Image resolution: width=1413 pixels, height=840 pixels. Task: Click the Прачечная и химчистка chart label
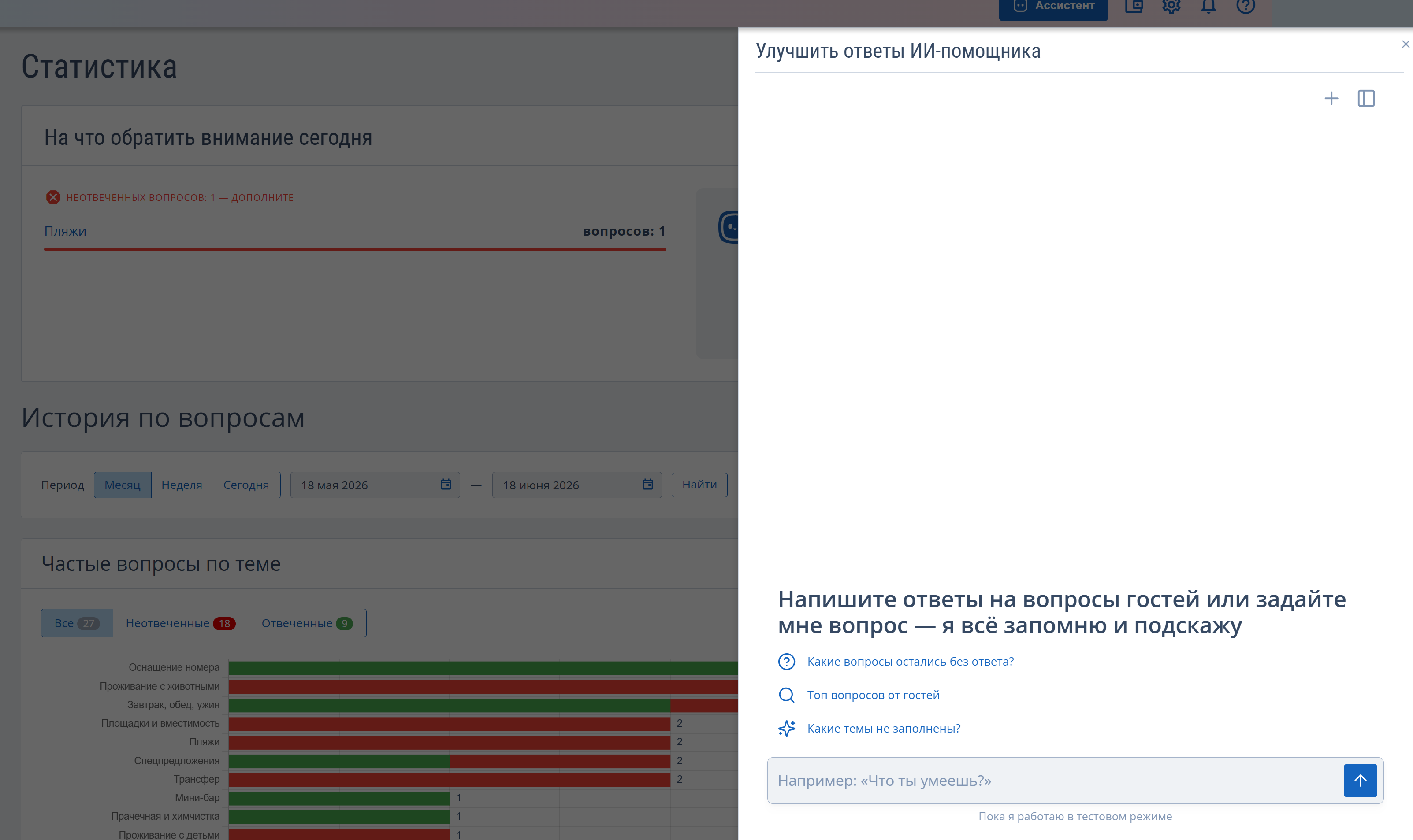(x=165, y=816)
